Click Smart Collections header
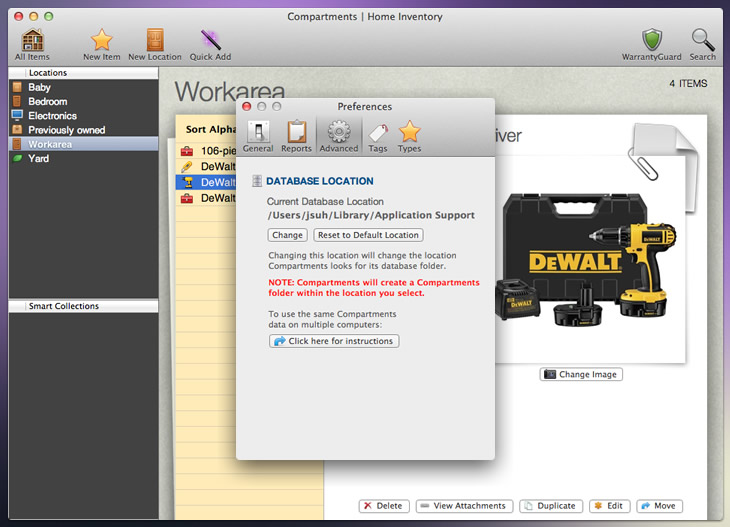Image resolution: width=730 pixels, height=527 pixels. coord(83,306)
